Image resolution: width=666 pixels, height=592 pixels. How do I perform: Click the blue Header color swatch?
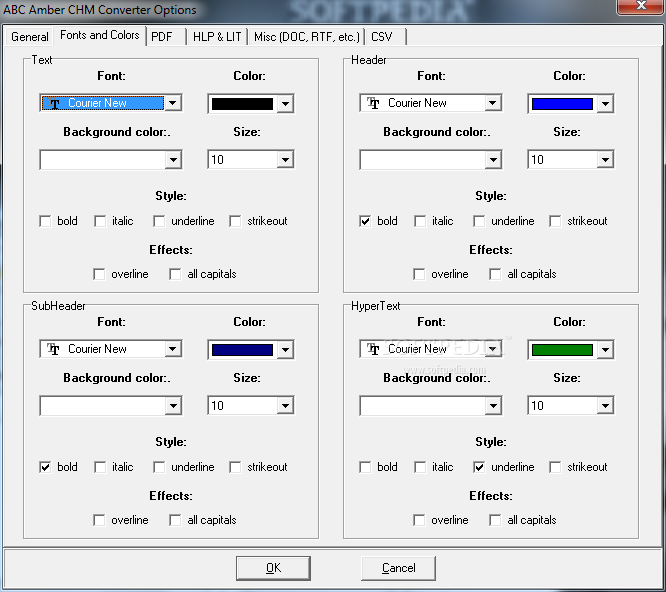point(562,104)
